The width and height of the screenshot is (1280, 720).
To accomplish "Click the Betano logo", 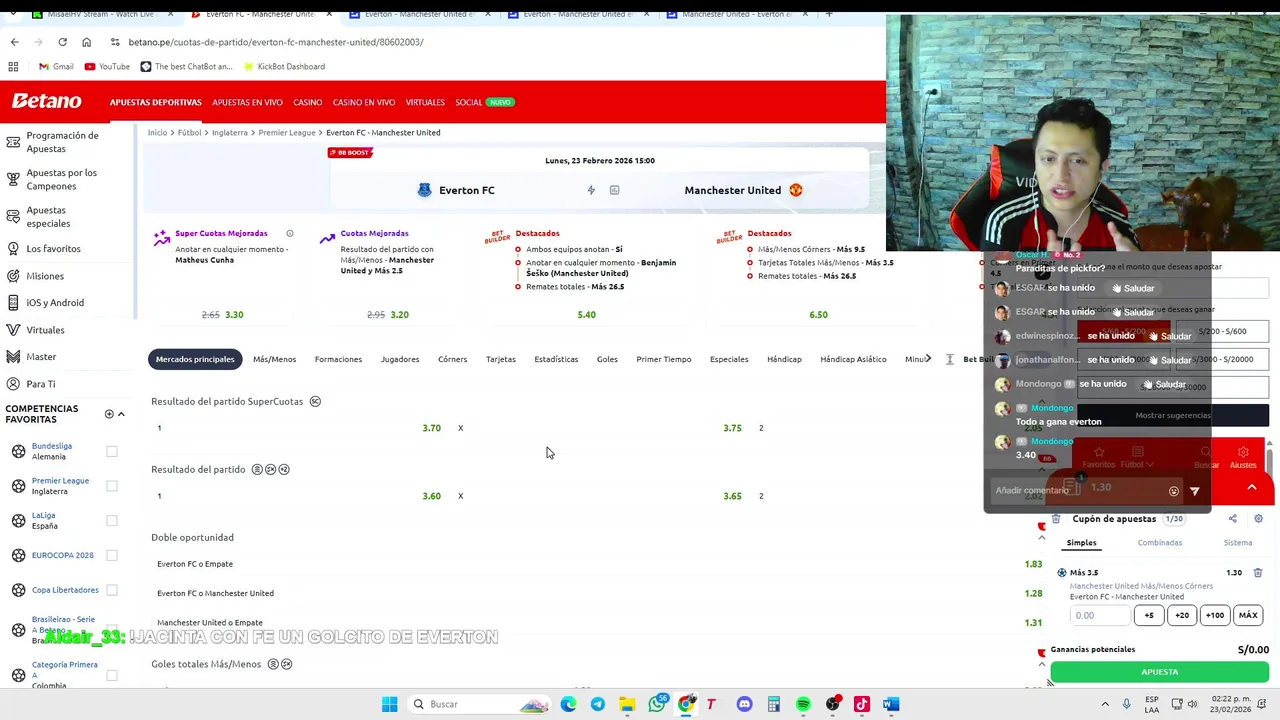I will (46, 101).
